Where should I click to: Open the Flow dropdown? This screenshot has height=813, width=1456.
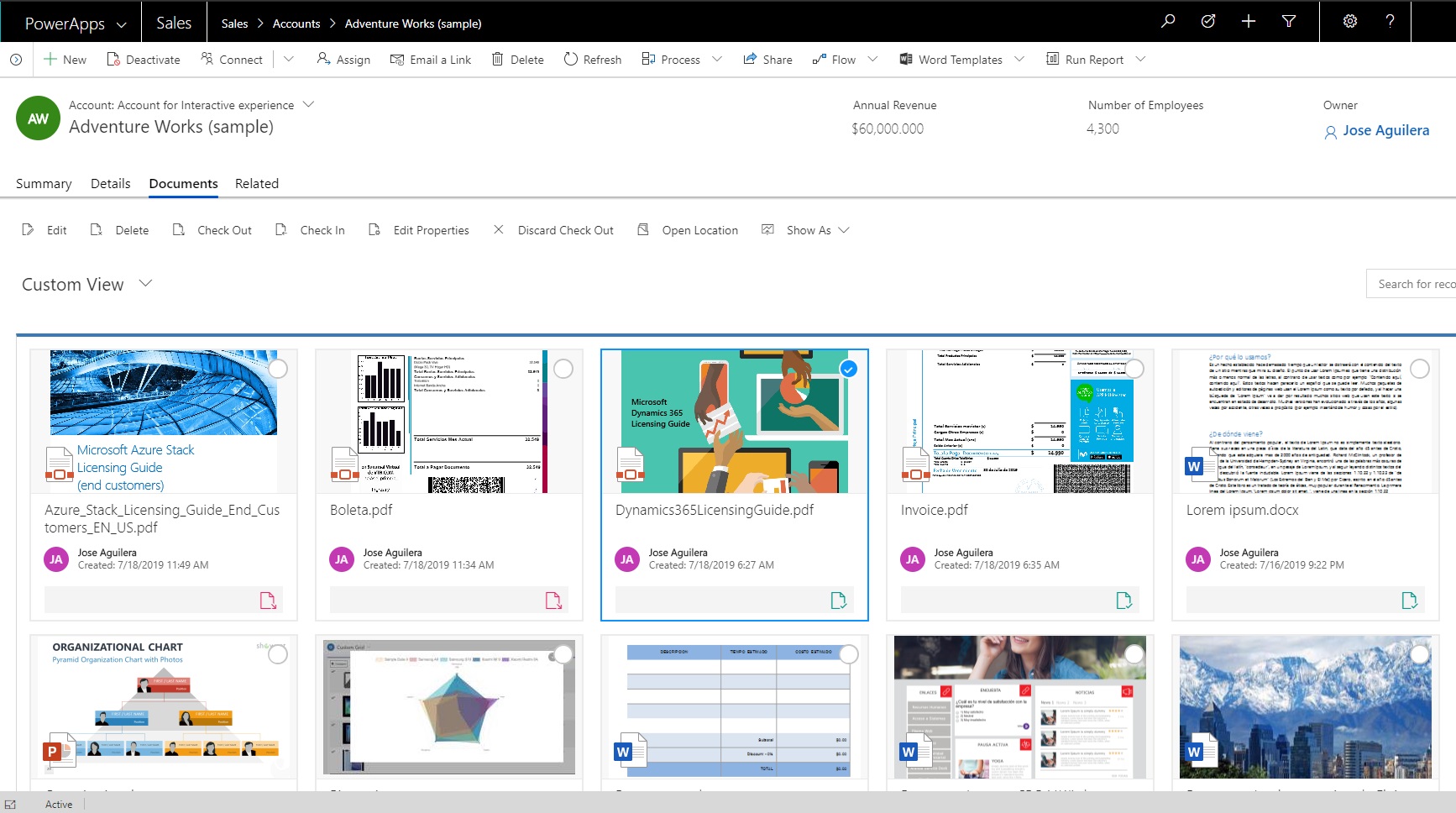click(872, 59)
